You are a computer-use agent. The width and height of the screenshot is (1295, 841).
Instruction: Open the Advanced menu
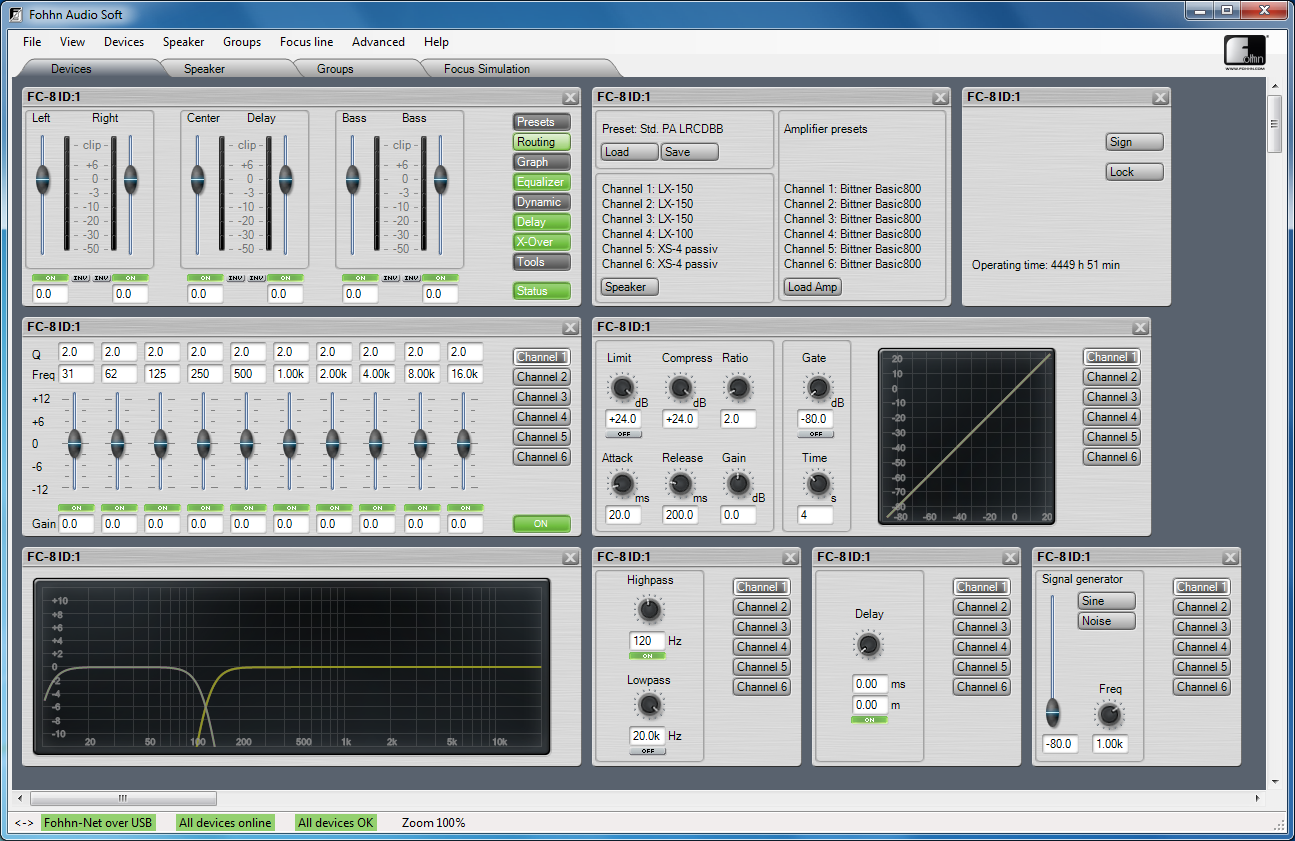[x=378, y=42]
